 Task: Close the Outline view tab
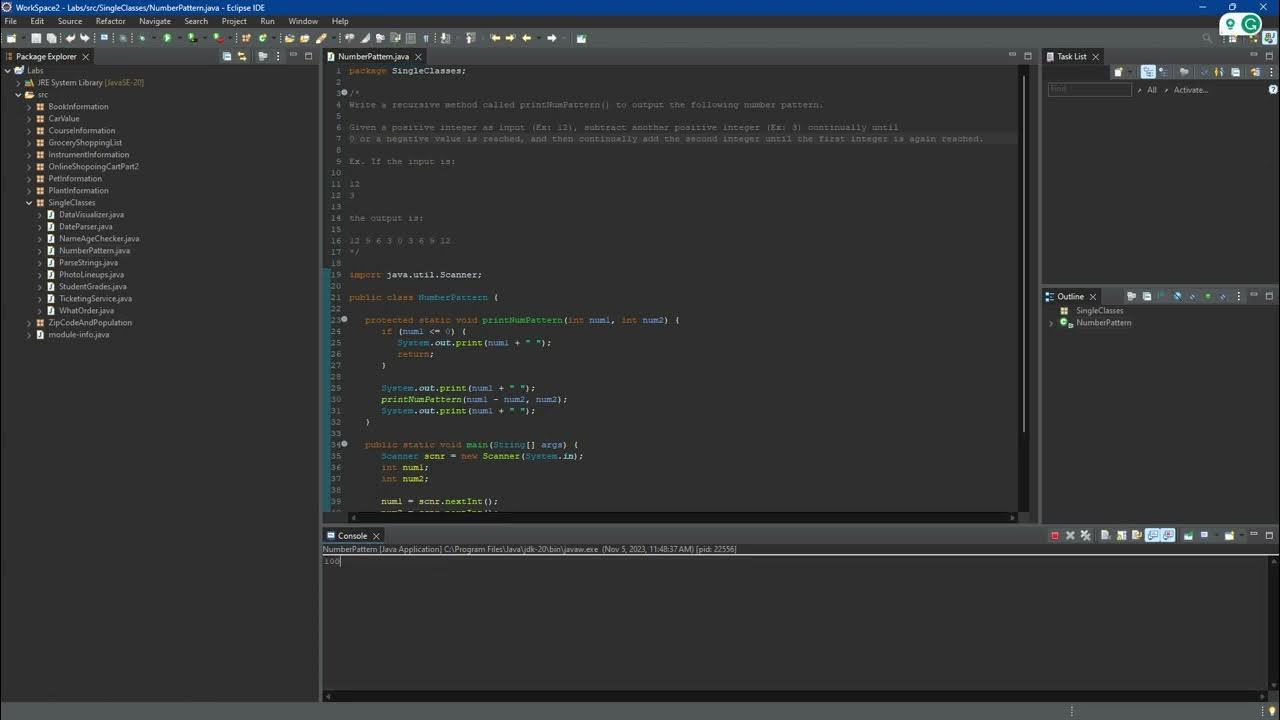click(x=1093, y=297)
